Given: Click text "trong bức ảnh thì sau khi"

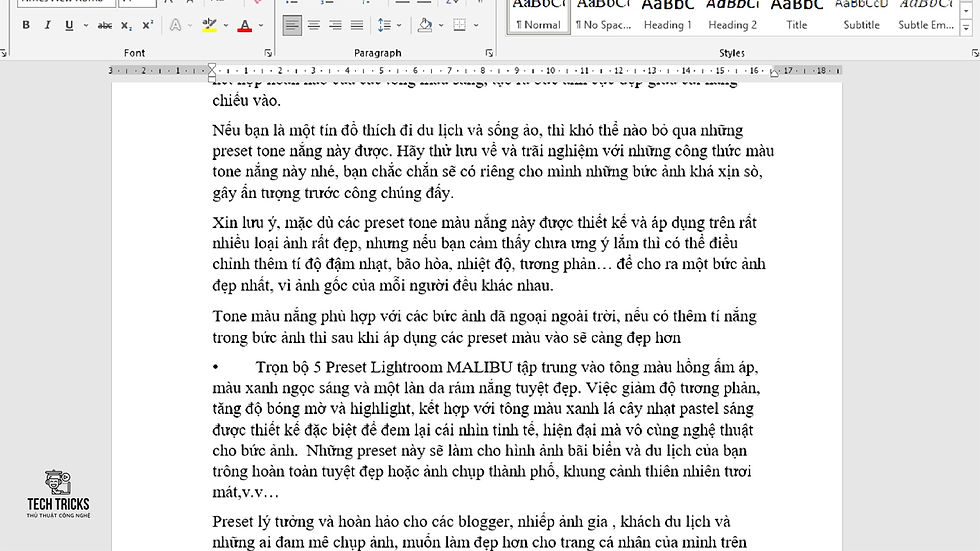Looking at the screenshot, I should tap(295, 338).
